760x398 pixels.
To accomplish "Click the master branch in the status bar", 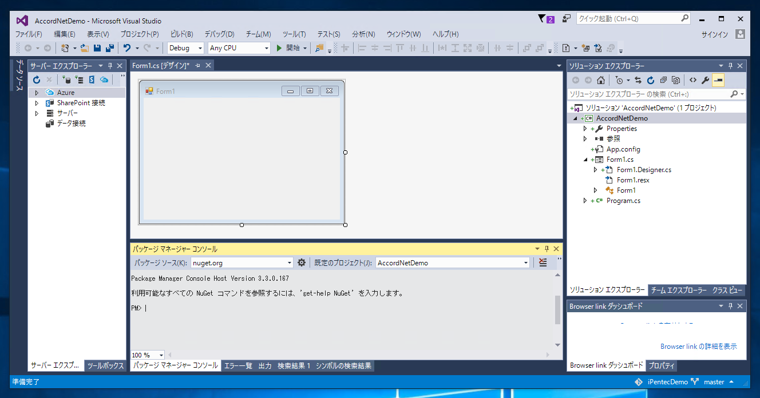I will click(x=713, y=382).
